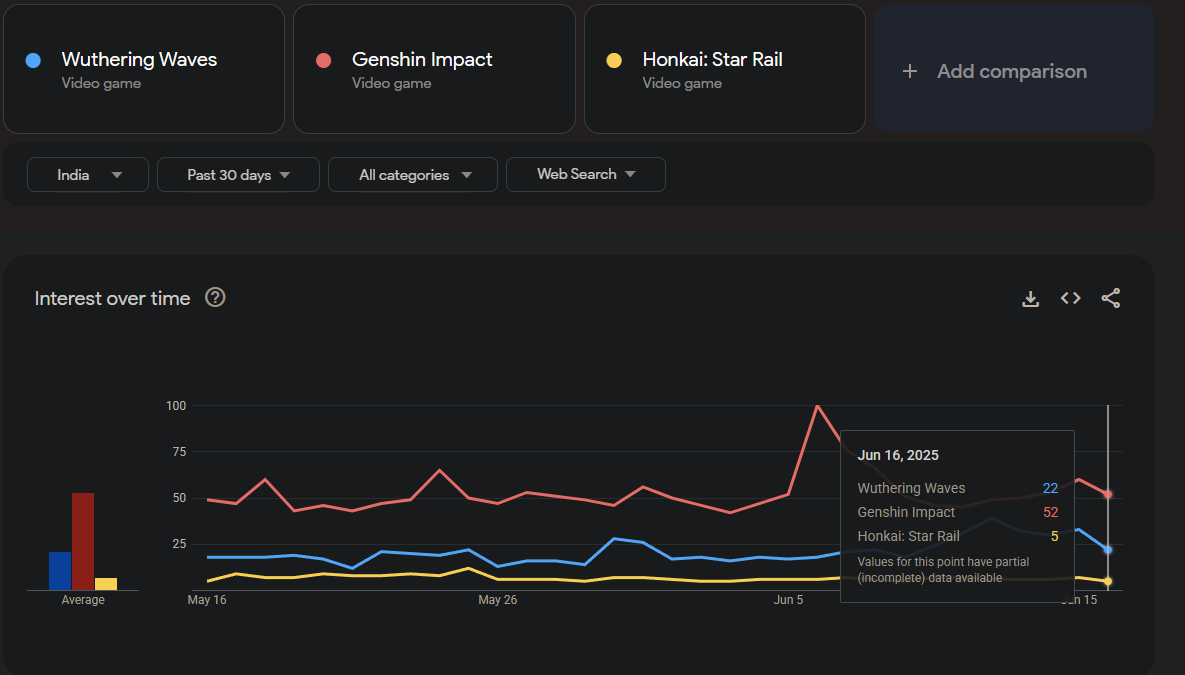Click the Average label under bars
Image resolution: width=1185 pixels, height=675 pixels.
[83, 599]
